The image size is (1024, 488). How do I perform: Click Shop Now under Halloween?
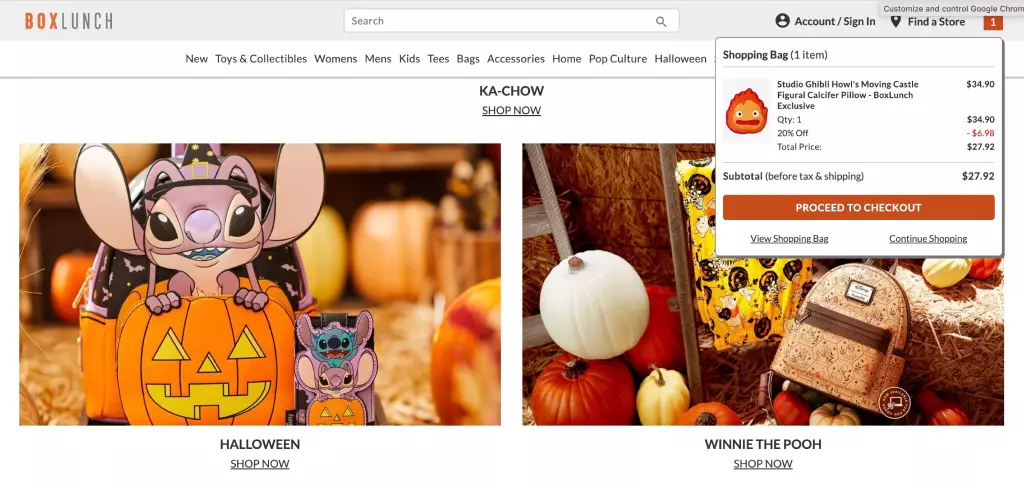tap(260, 464)
